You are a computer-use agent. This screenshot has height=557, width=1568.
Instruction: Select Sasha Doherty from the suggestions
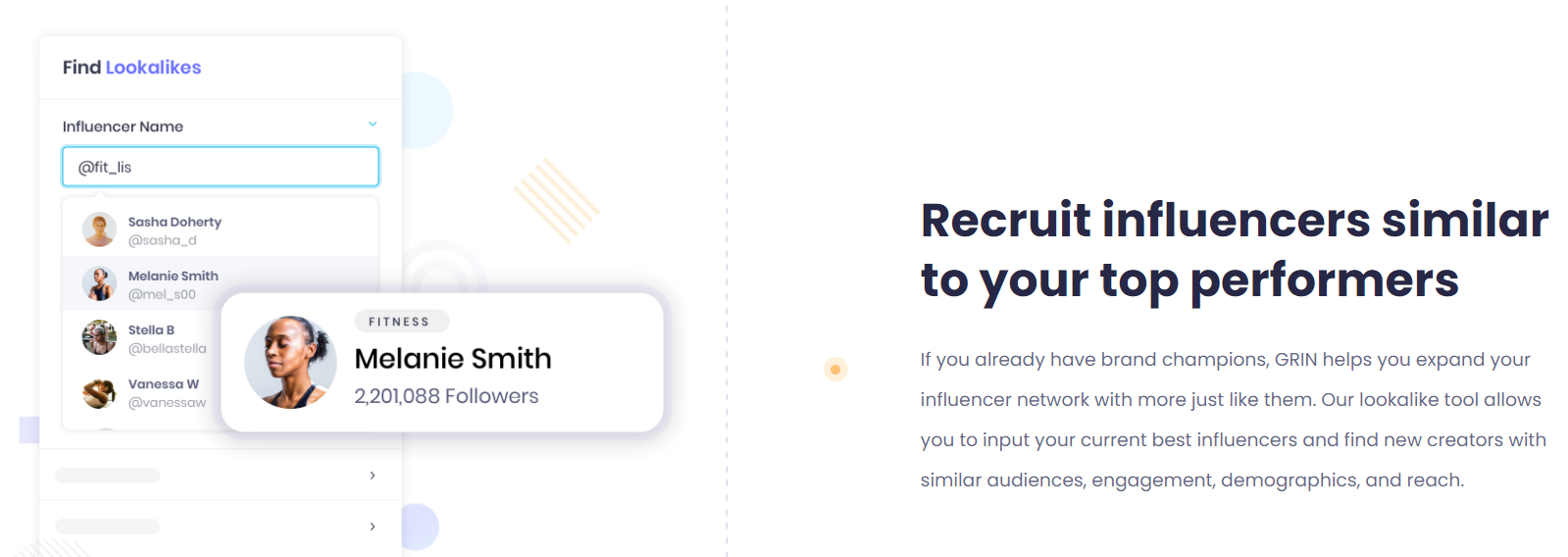point(220,230)
